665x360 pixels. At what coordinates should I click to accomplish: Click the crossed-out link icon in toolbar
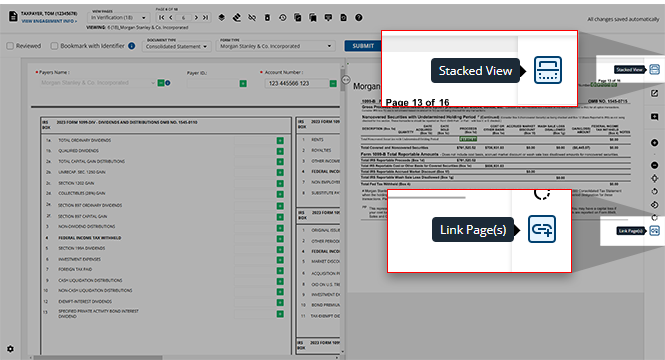(252, 17)
